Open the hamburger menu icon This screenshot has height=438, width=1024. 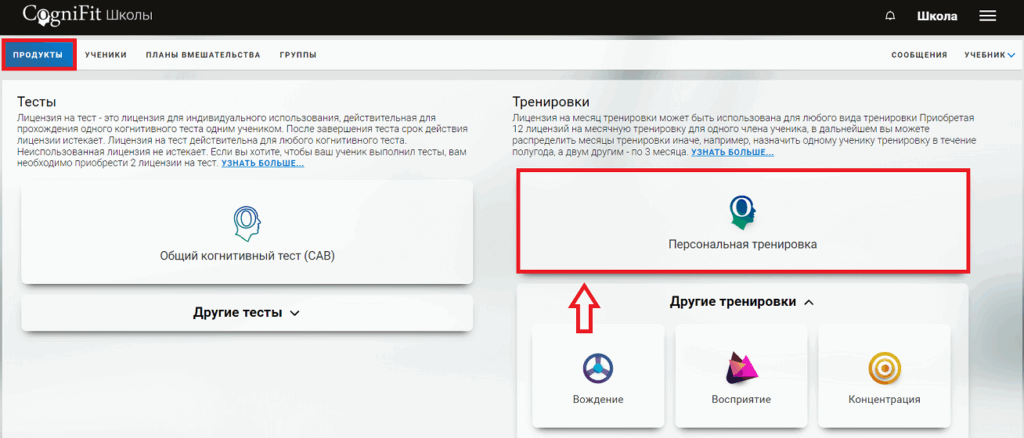pos(987,16)
